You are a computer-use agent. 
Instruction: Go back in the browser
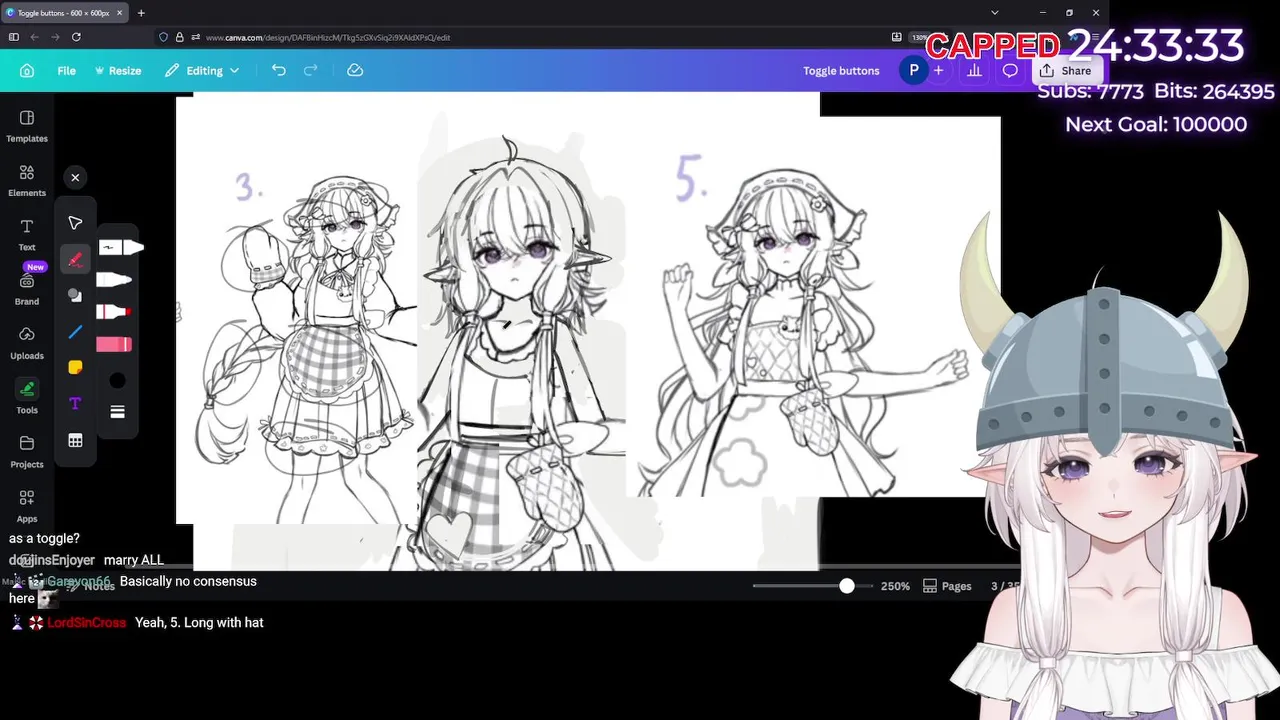point(34,37)
